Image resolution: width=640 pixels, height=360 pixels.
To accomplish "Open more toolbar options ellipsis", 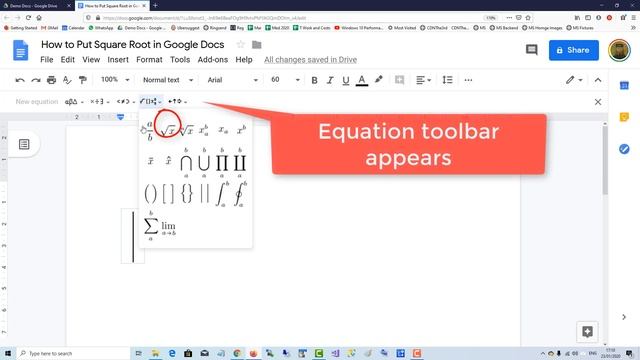I will (x=468, y=80).
